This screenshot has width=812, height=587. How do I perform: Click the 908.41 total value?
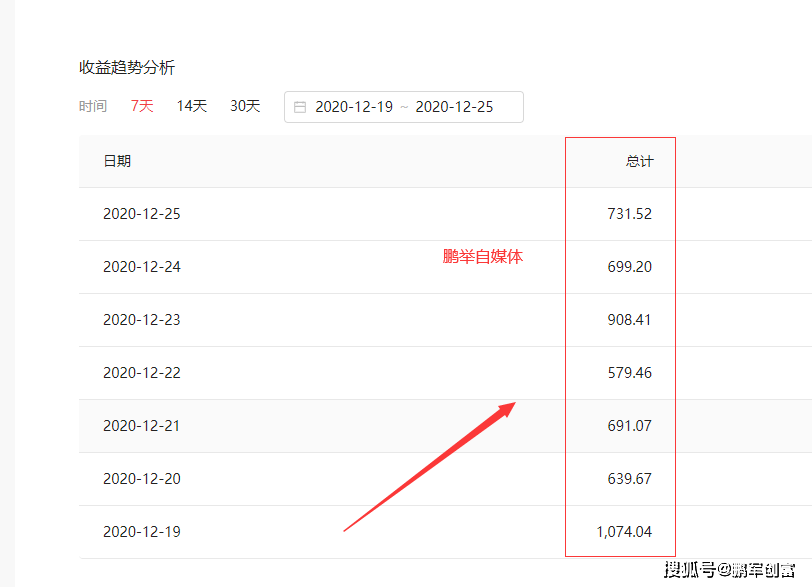[x=629, y=320]
